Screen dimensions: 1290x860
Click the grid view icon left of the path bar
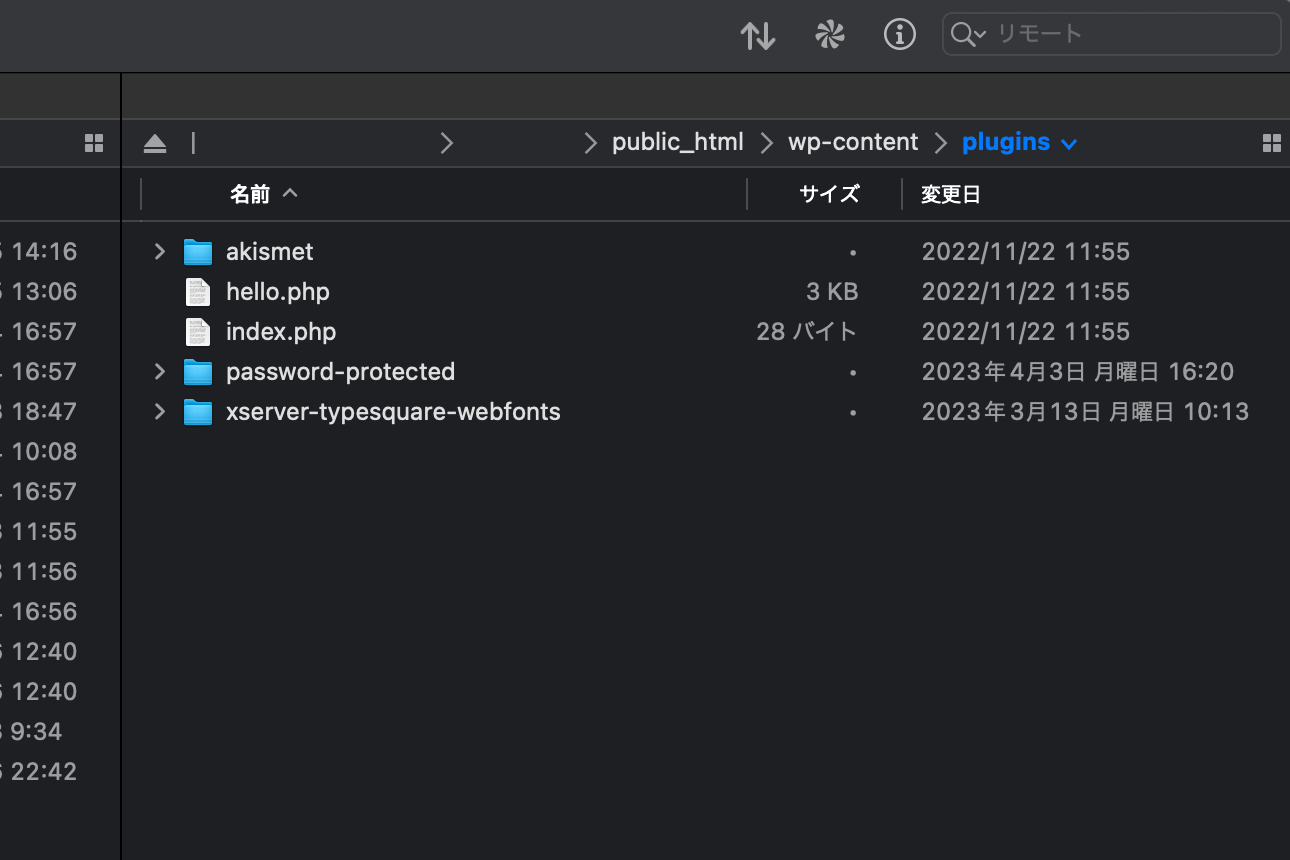[x=93, y=142]
